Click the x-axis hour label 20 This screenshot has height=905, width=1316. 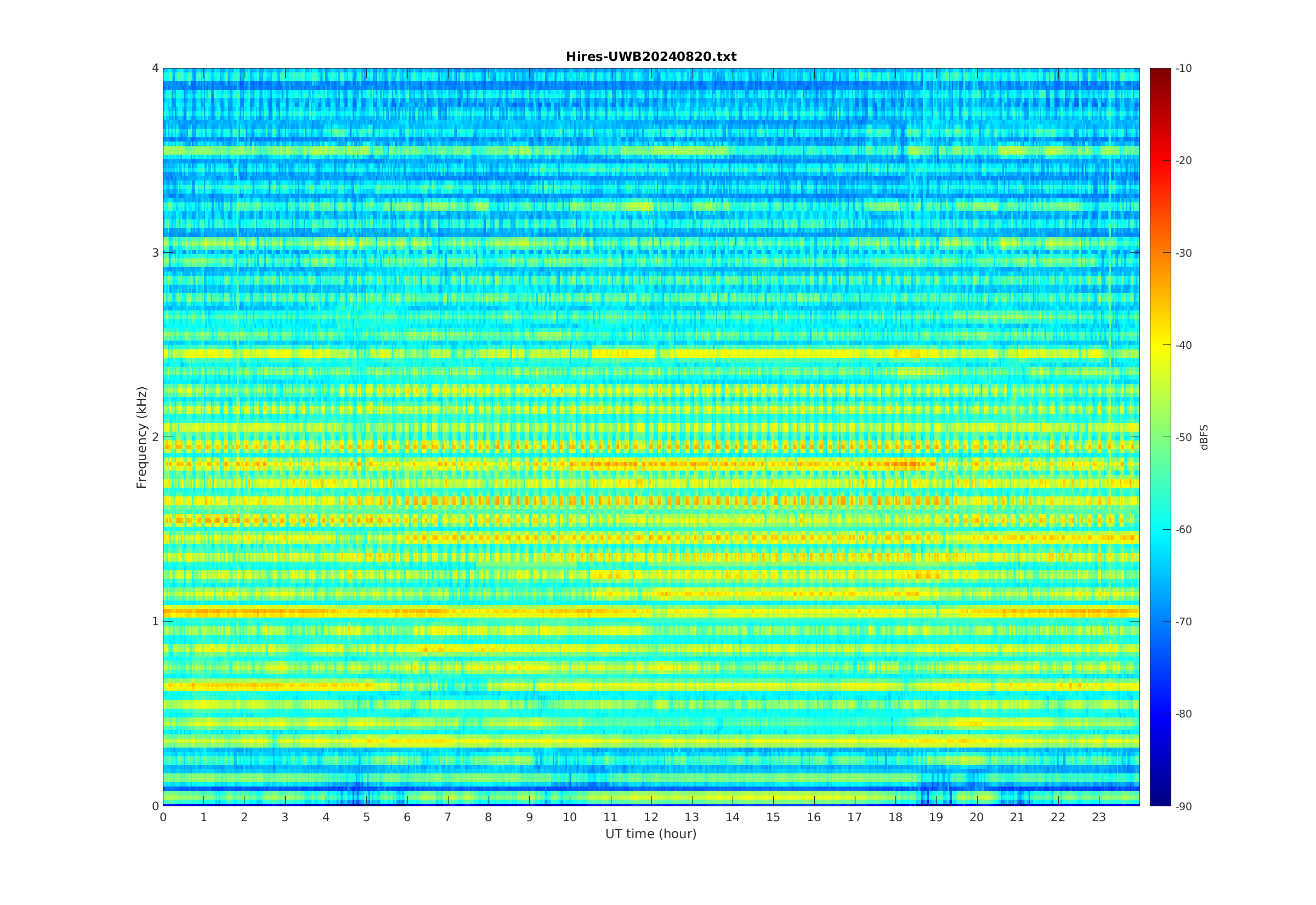(977, 817)
